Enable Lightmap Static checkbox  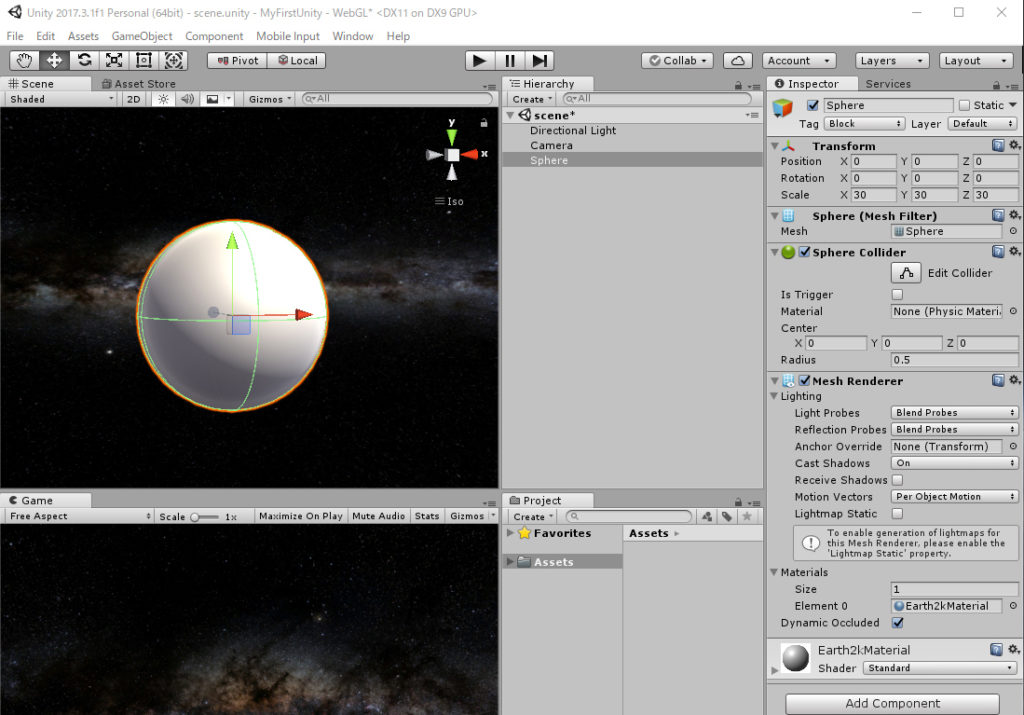(x=897, y=514)
